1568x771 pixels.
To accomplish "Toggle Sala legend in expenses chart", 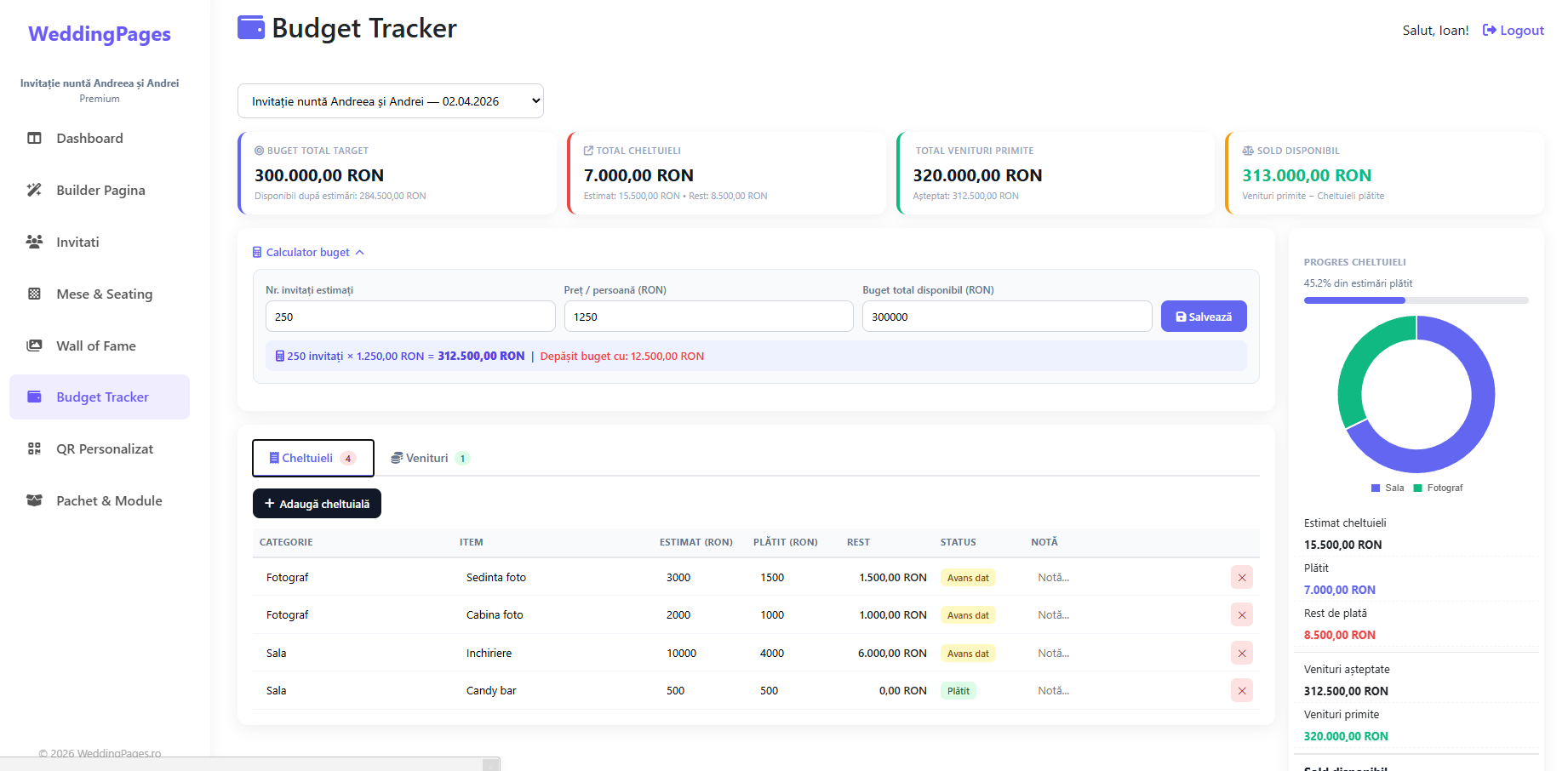I will [x=1388, y=488].
